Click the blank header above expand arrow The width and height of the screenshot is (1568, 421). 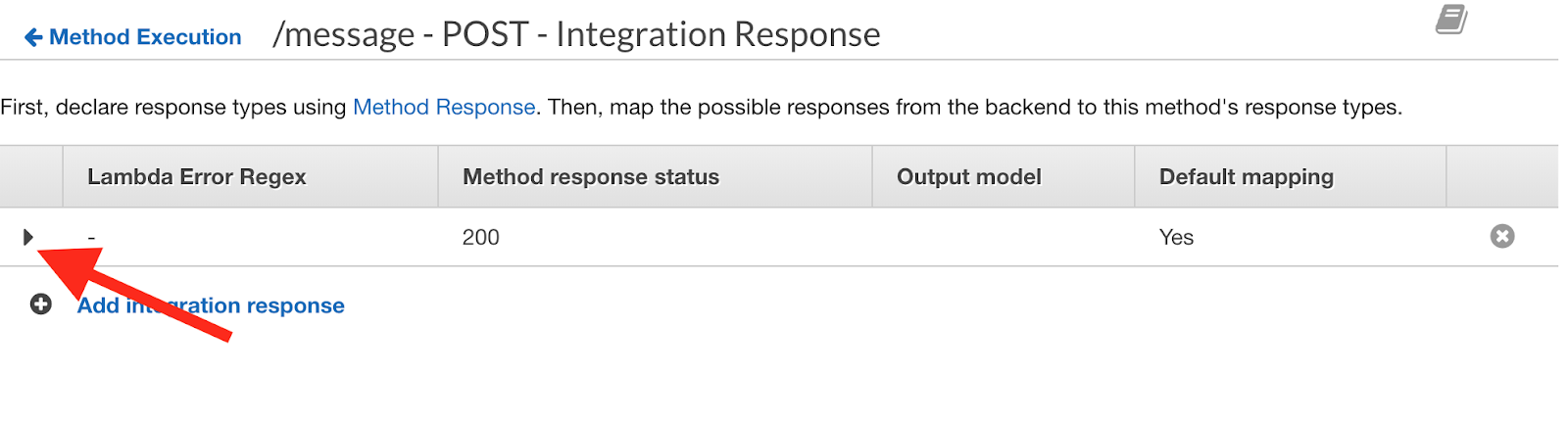click(x=31, y=176)
